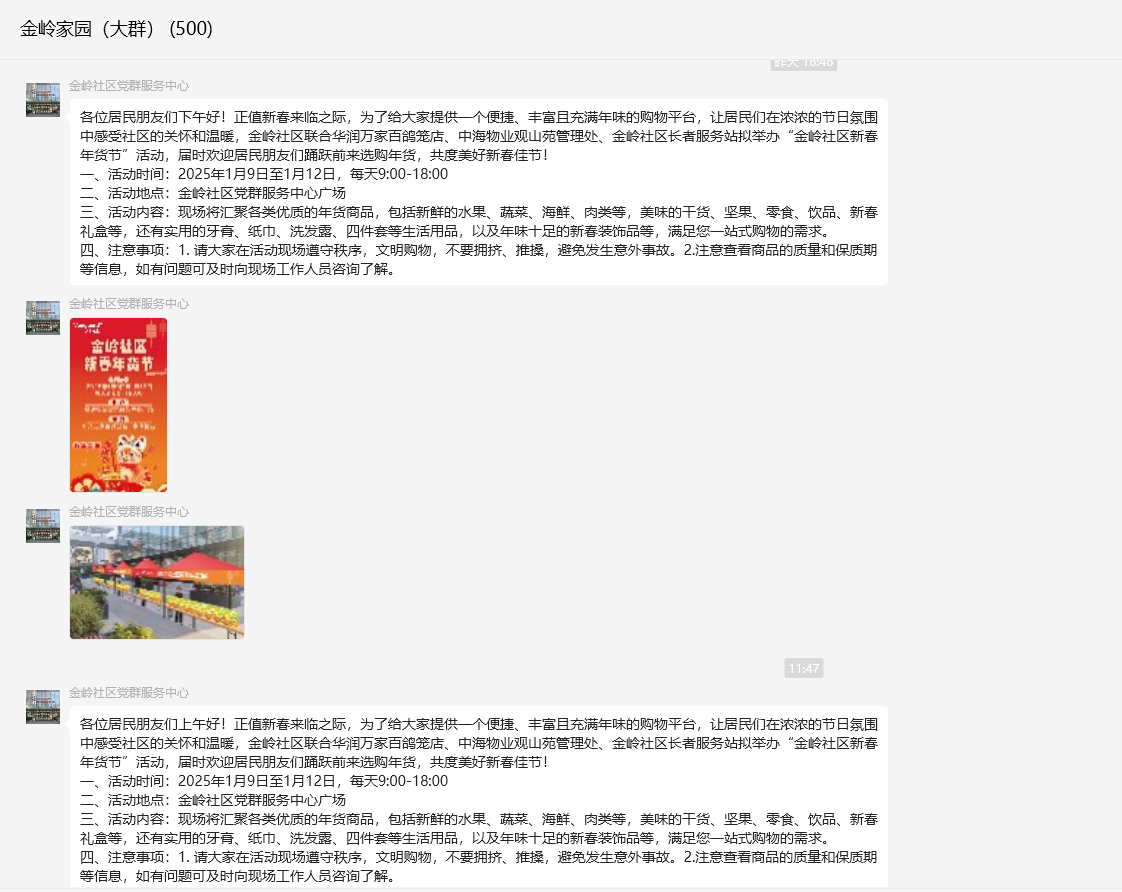Click the mascot on the red poster
Image resolution: width=1122 pixels, height=892 pixels.
(130, 453)
